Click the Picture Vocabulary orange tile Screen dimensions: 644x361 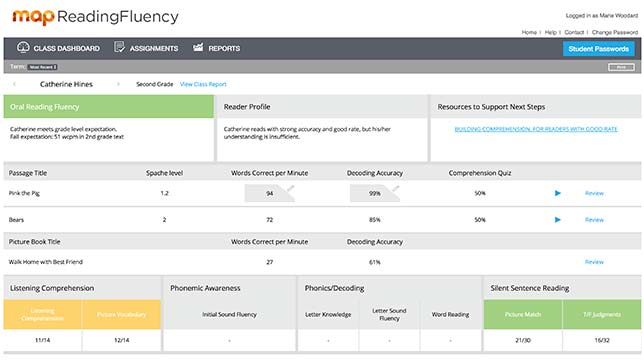point(121,315)
